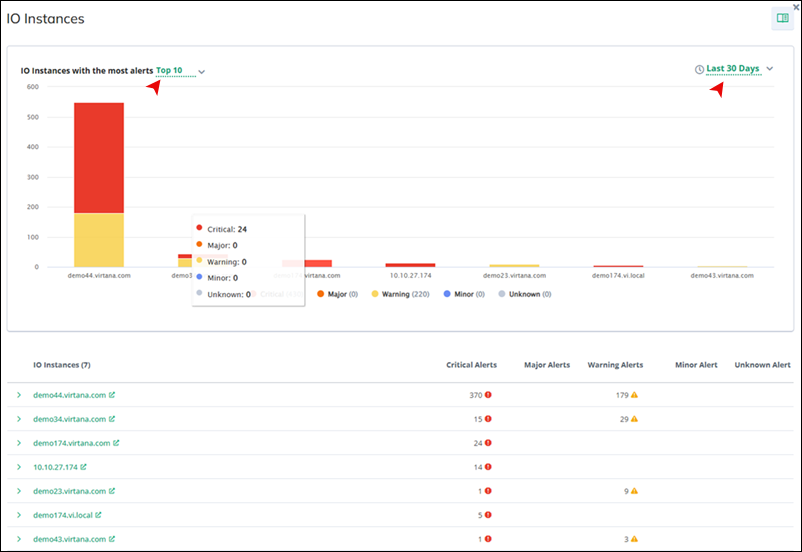Click the clock icon near Last 30 Days
Viewport: 802px width, 552px height.
click(699, 70)
